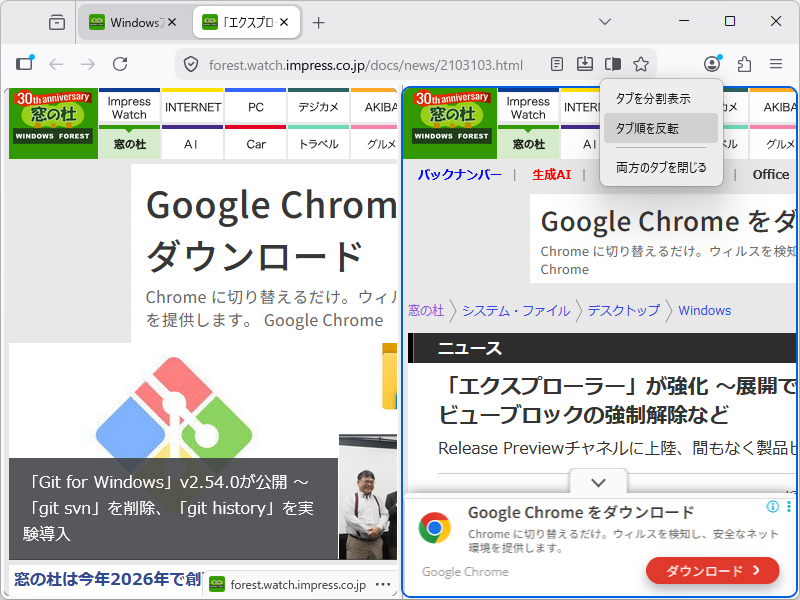This screenshot has width=800, height=600.
Task: Open the Downloads panel icon
Action: [584, 64]
